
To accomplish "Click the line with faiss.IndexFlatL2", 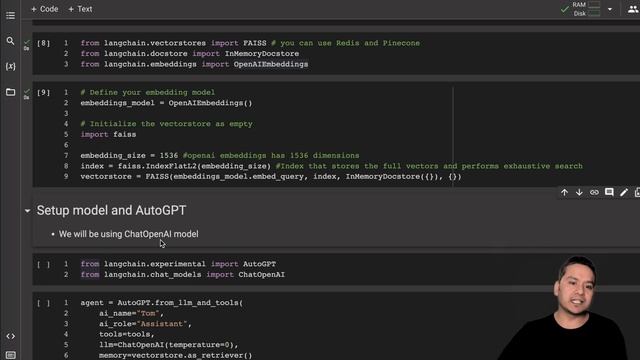I will [x=331, y=166].
